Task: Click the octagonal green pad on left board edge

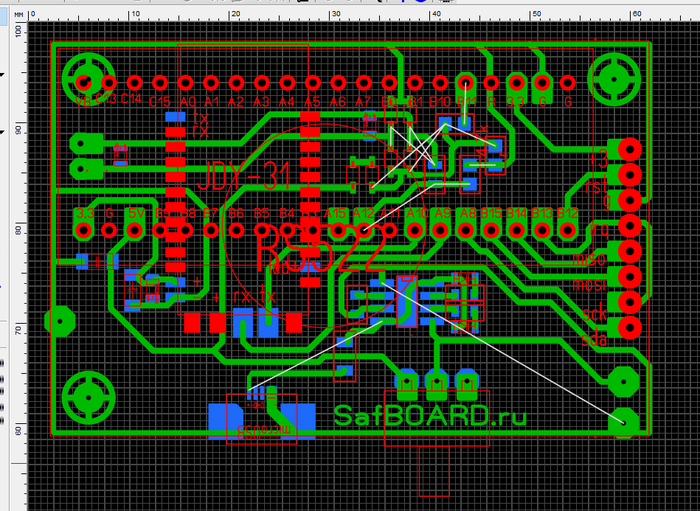Action: [62, 321]
